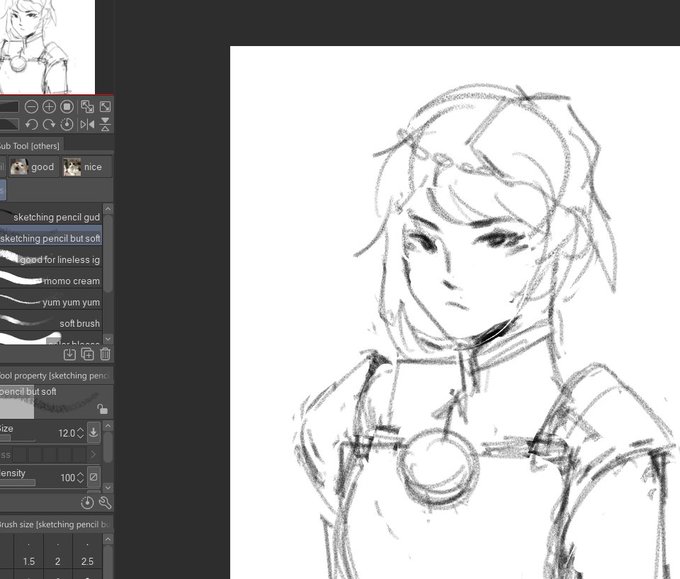The image size is (680, 579).
Task: Click the Density value stepper arrows
Action: pyautogui.click(x=80, y=478)
